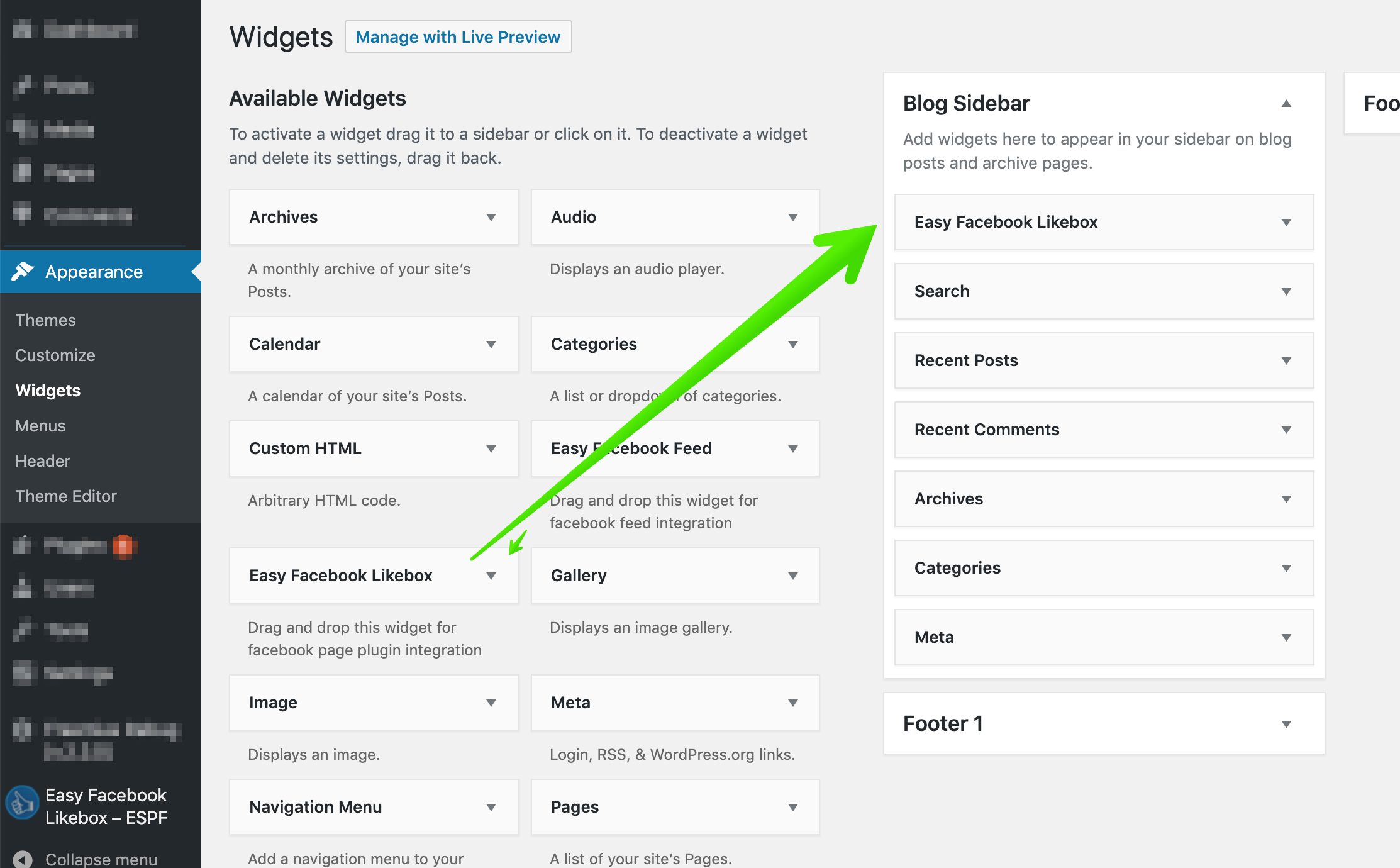Expand the Meta widget in Blog Sidebar
Screen dimensions: 1400x868
1287,637
